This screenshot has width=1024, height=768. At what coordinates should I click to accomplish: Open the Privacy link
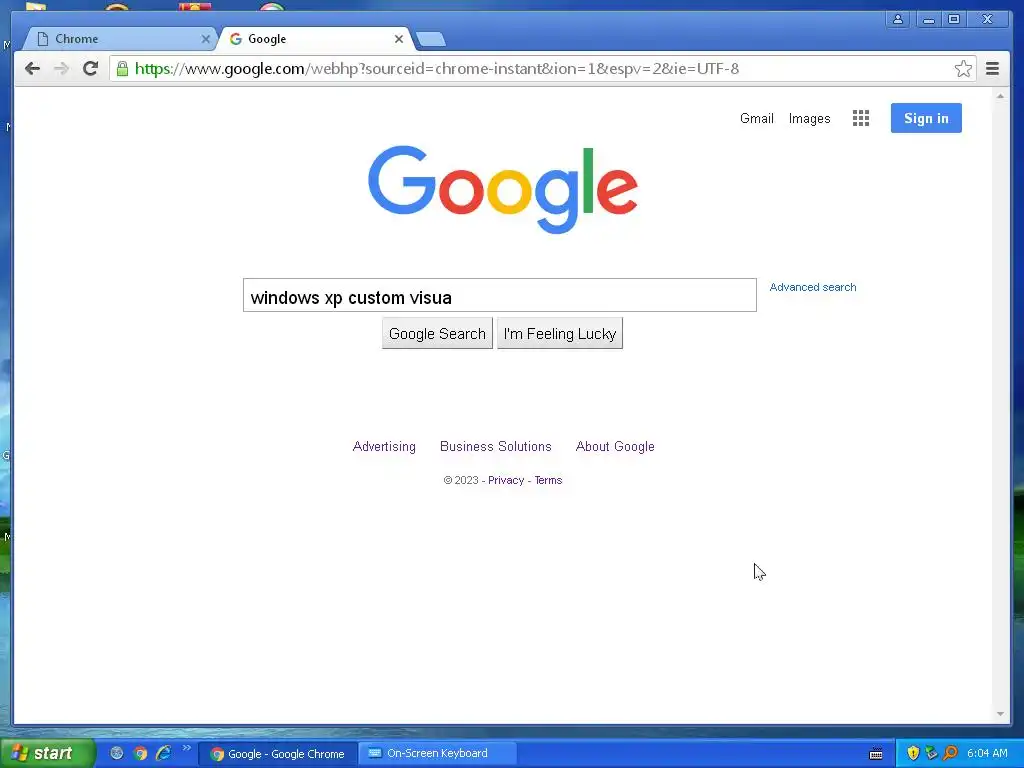coord(506,480)
